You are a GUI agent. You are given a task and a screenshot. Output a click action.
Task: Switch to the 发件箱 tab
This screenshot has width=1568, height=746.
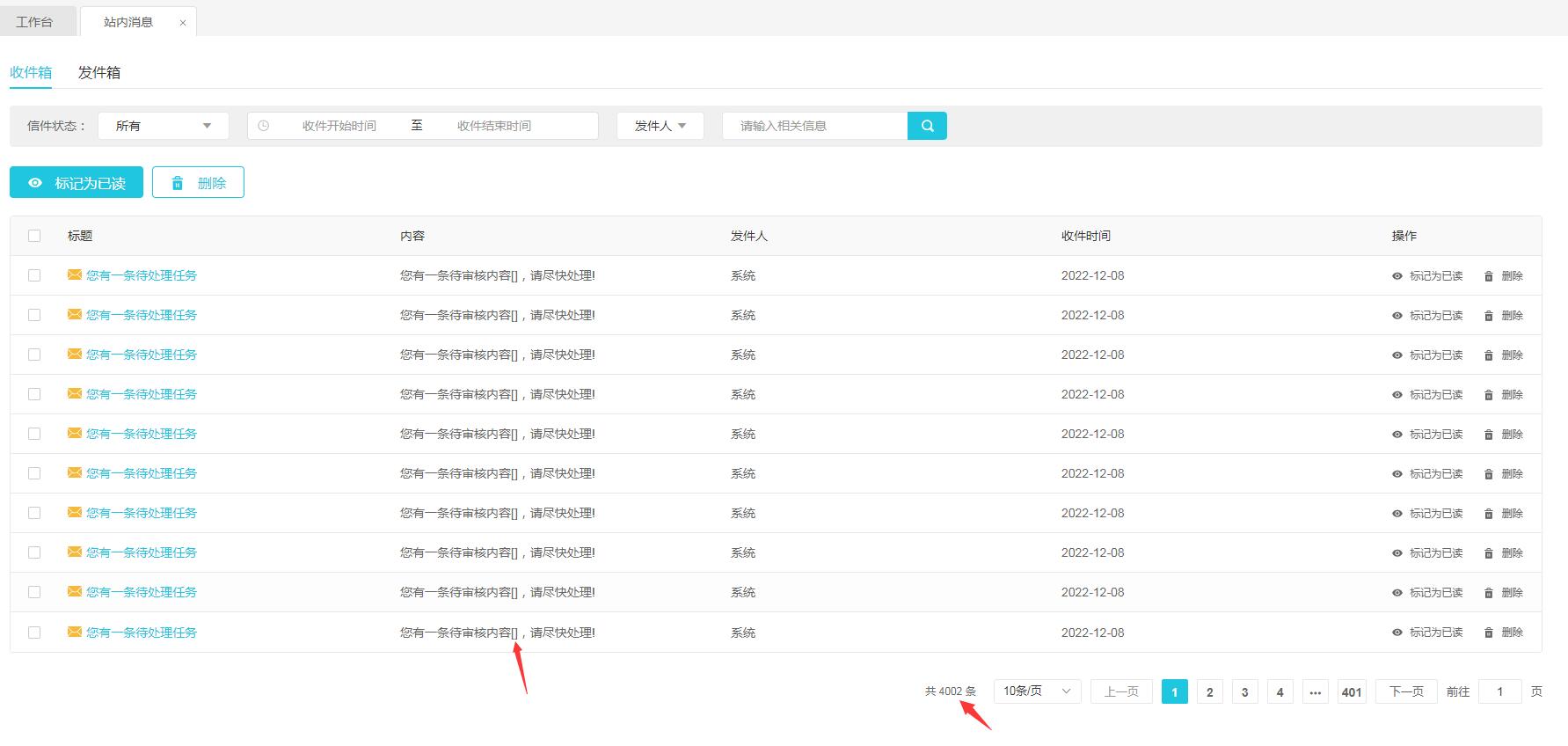click(99, 73)
